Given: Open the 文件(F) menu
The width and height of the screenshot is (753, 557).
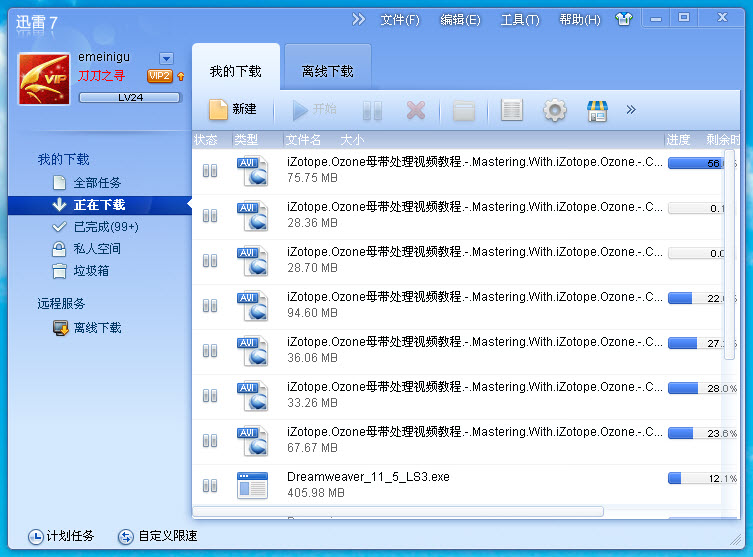Looking at the screenshot, I should click(400, 20).
